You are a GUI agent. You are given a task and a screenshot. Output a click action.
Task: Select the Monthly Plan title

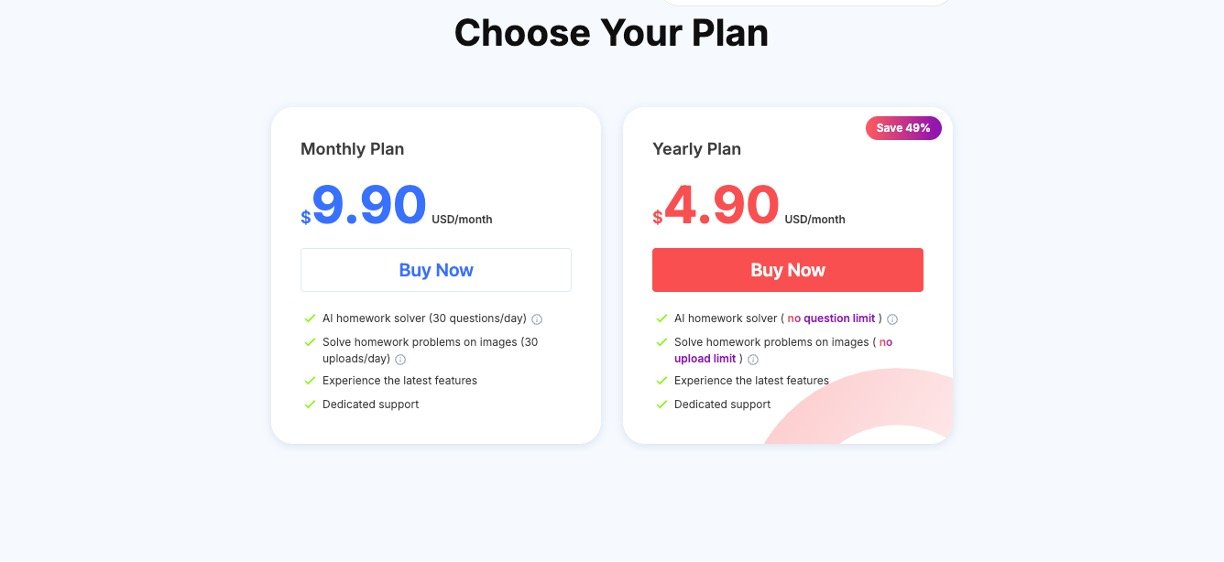point(352,149)
